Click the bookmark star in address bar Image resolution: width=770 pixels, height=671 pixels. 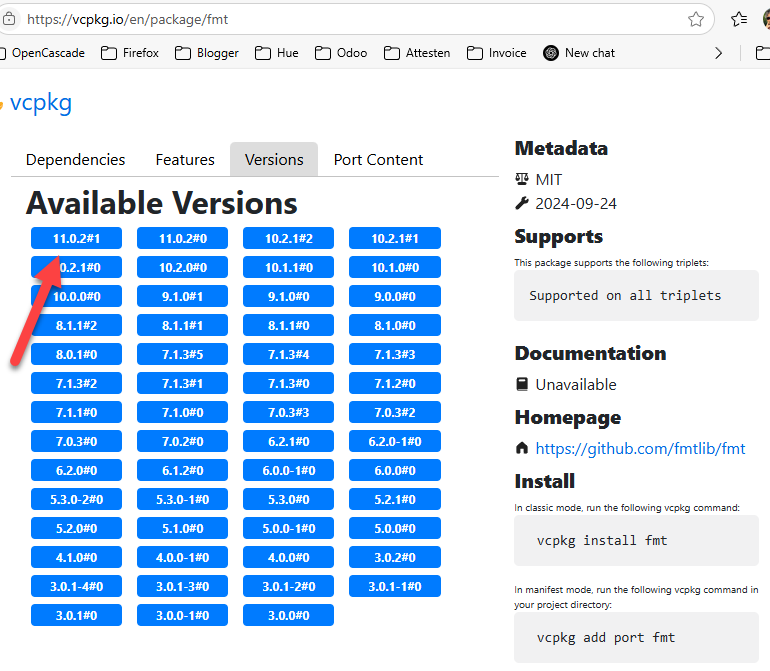click(696, 19)
